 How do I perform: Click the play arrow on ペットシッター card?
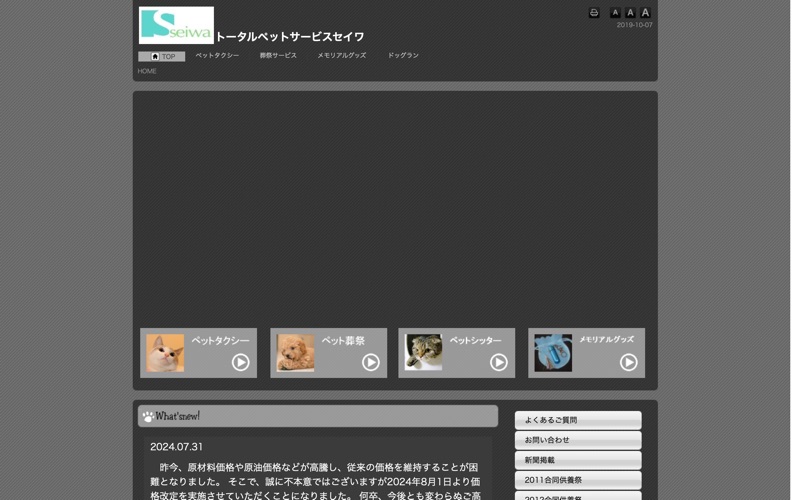pyautogui.click(x=499, y=362)
